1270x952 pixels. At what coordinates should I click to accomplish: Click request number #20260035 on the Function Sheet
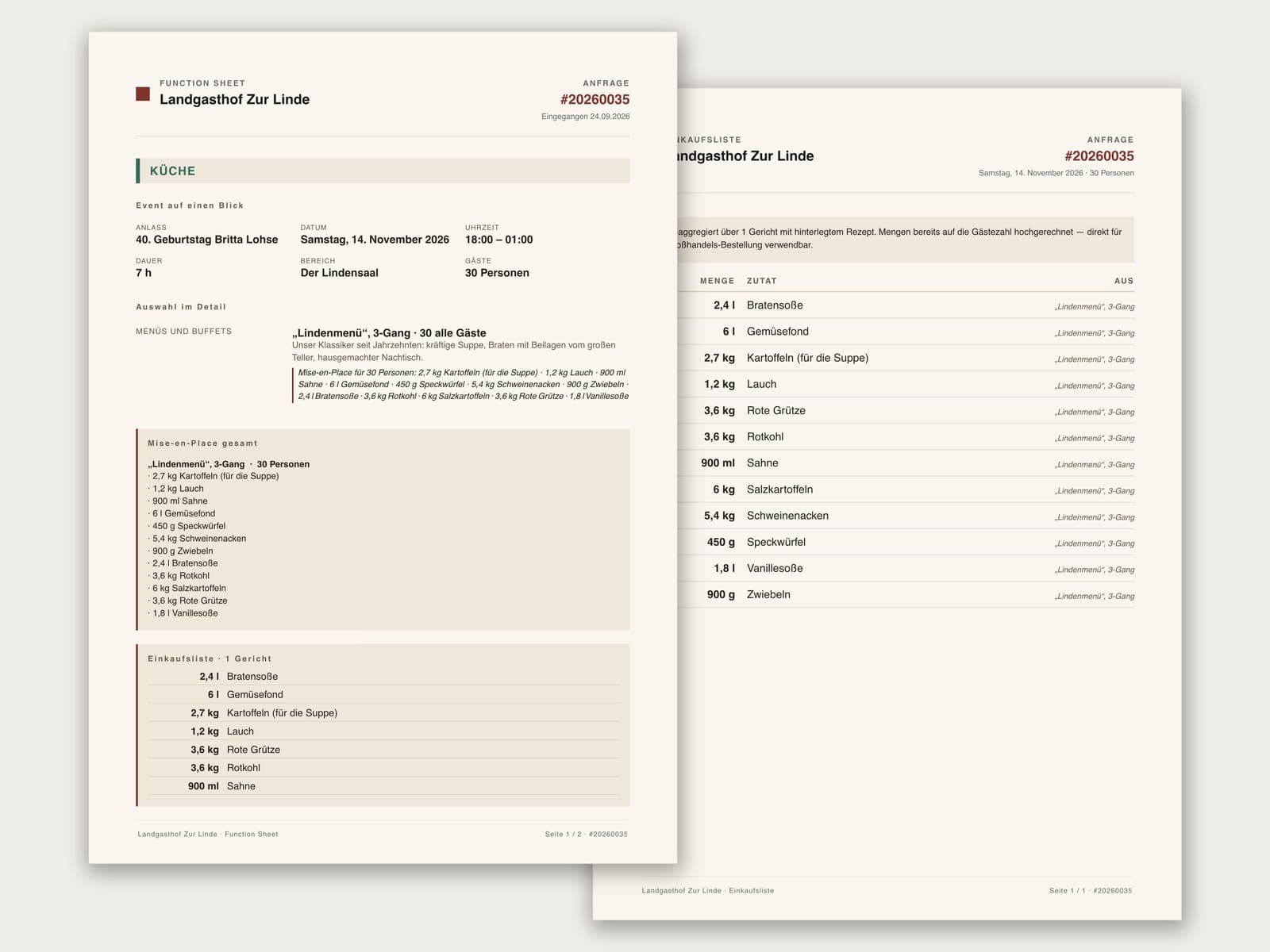(x=595, y=99)
